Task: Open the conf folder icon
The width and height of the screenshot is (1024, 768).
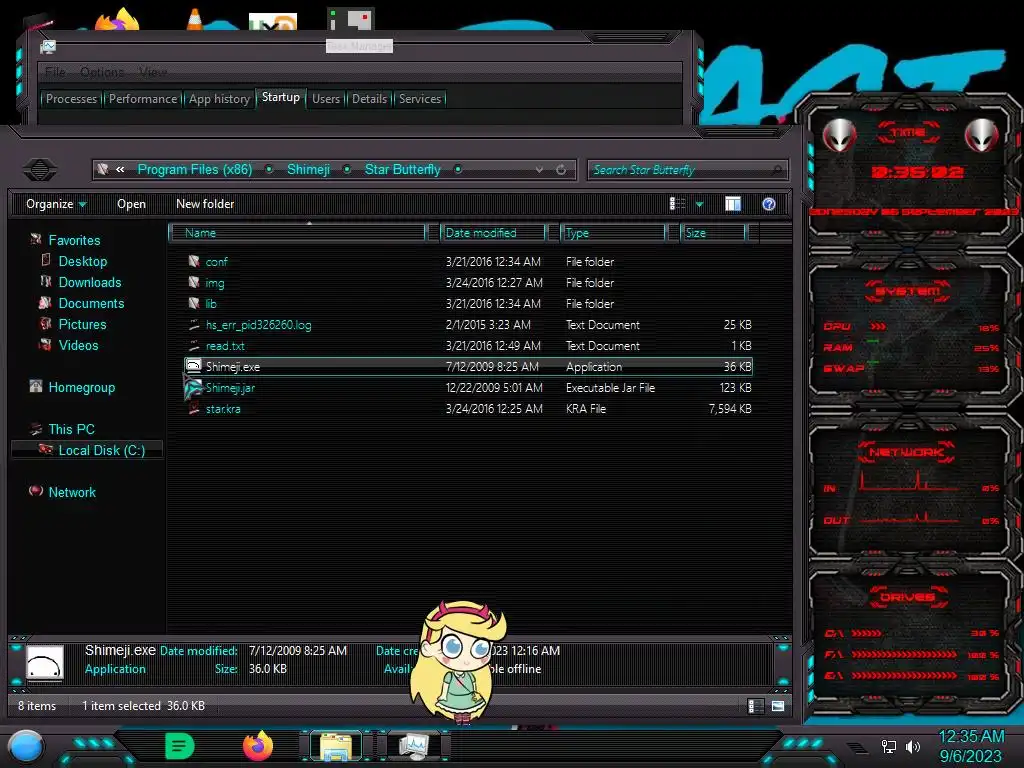Action: (194, 261)
